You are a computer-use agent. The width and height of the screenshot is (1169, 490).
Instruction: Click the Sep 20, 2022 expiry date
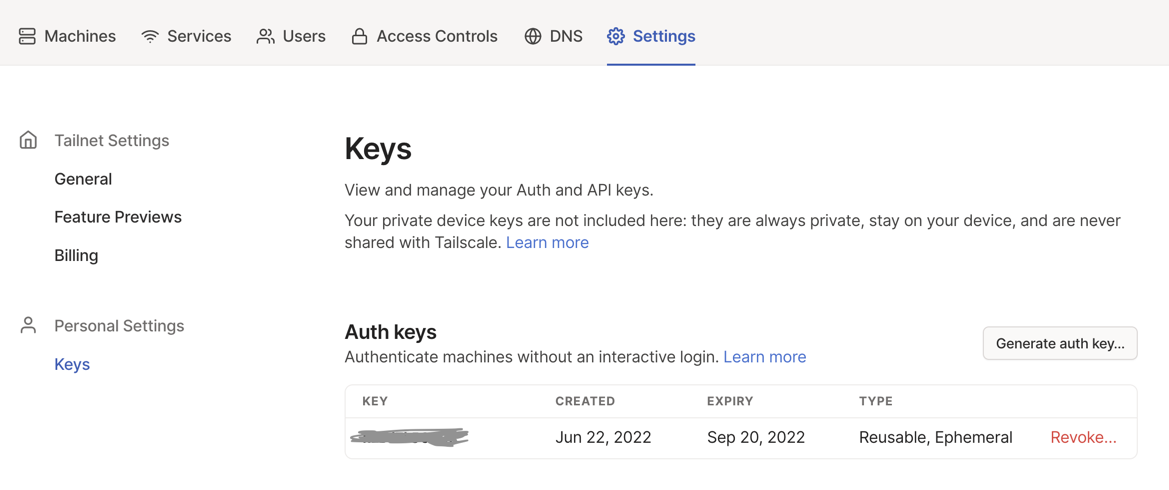756,438
